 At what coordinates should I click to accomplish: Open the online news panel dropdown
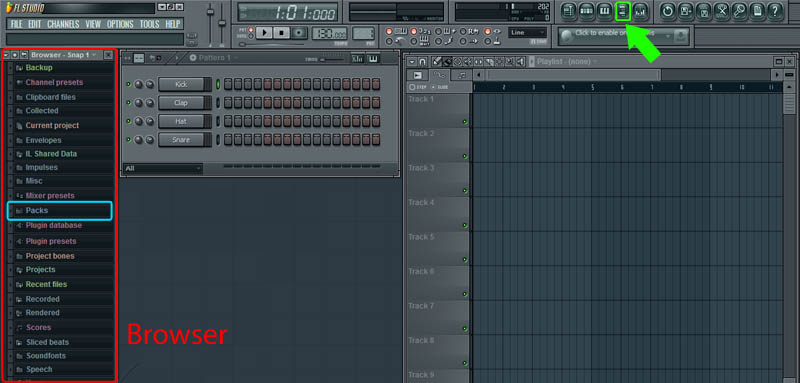click(x=668, y=36)
